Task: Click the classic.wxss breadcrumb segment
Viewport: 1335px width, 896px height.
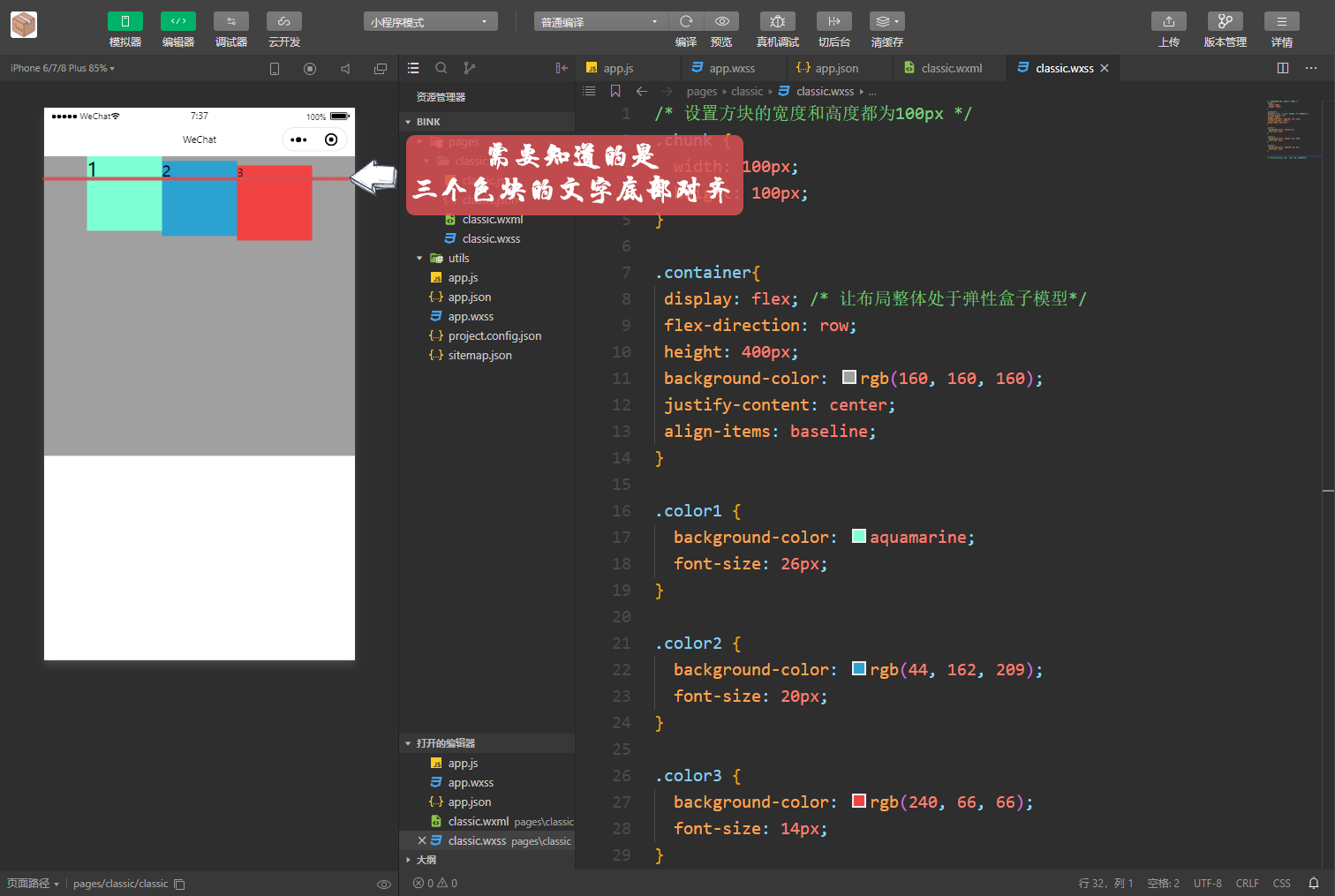Action: point(825,91)
